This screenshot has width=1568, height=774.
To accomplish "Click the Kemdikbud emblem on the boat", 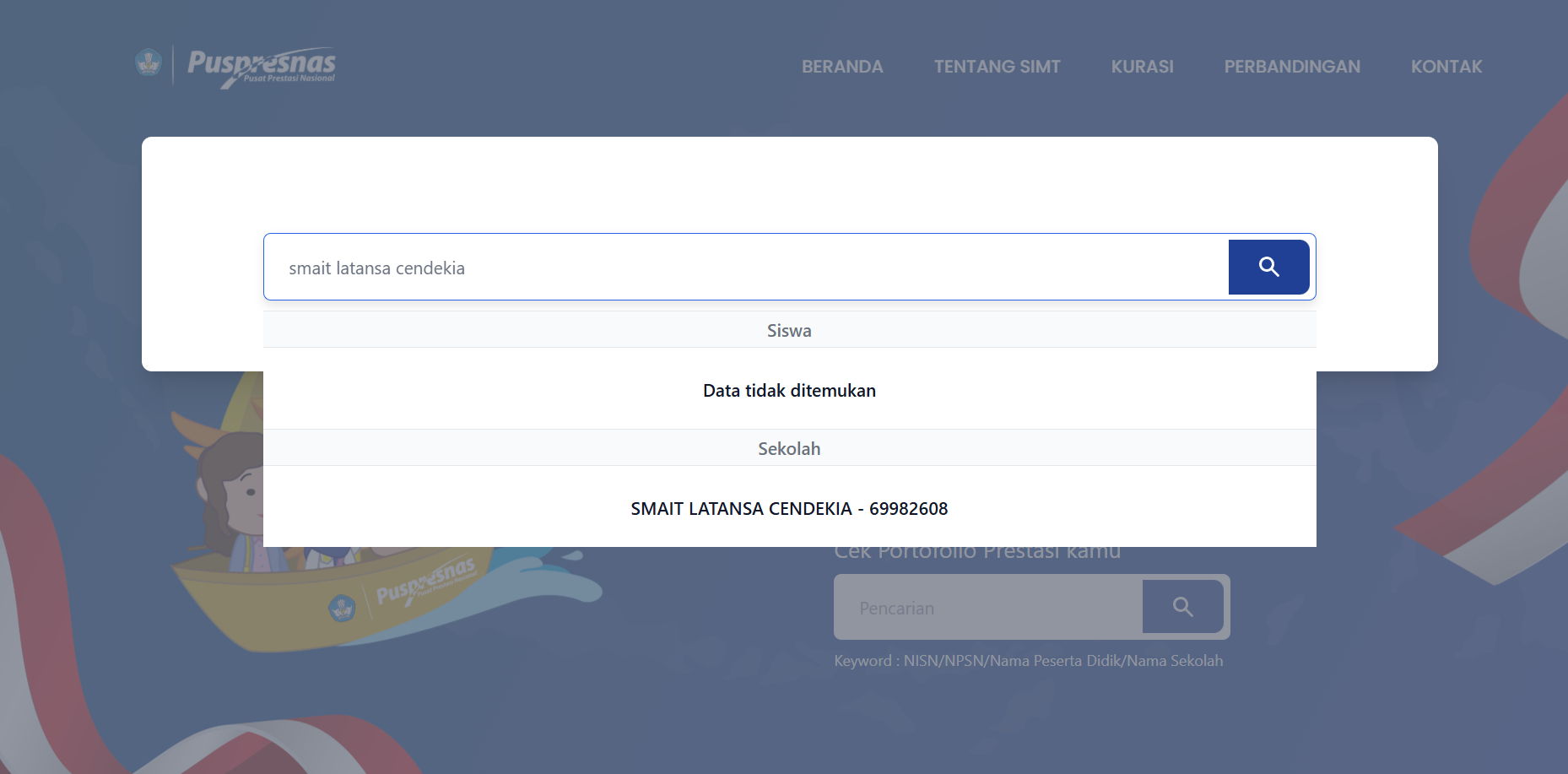I will pos(342,607).
